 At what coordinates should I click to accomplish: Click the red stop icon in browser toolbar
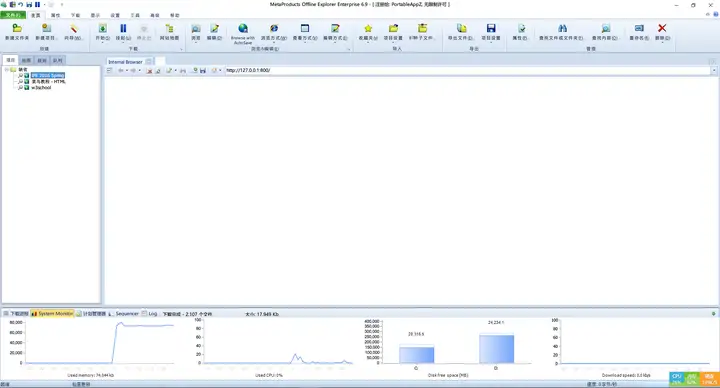(149, 71)
